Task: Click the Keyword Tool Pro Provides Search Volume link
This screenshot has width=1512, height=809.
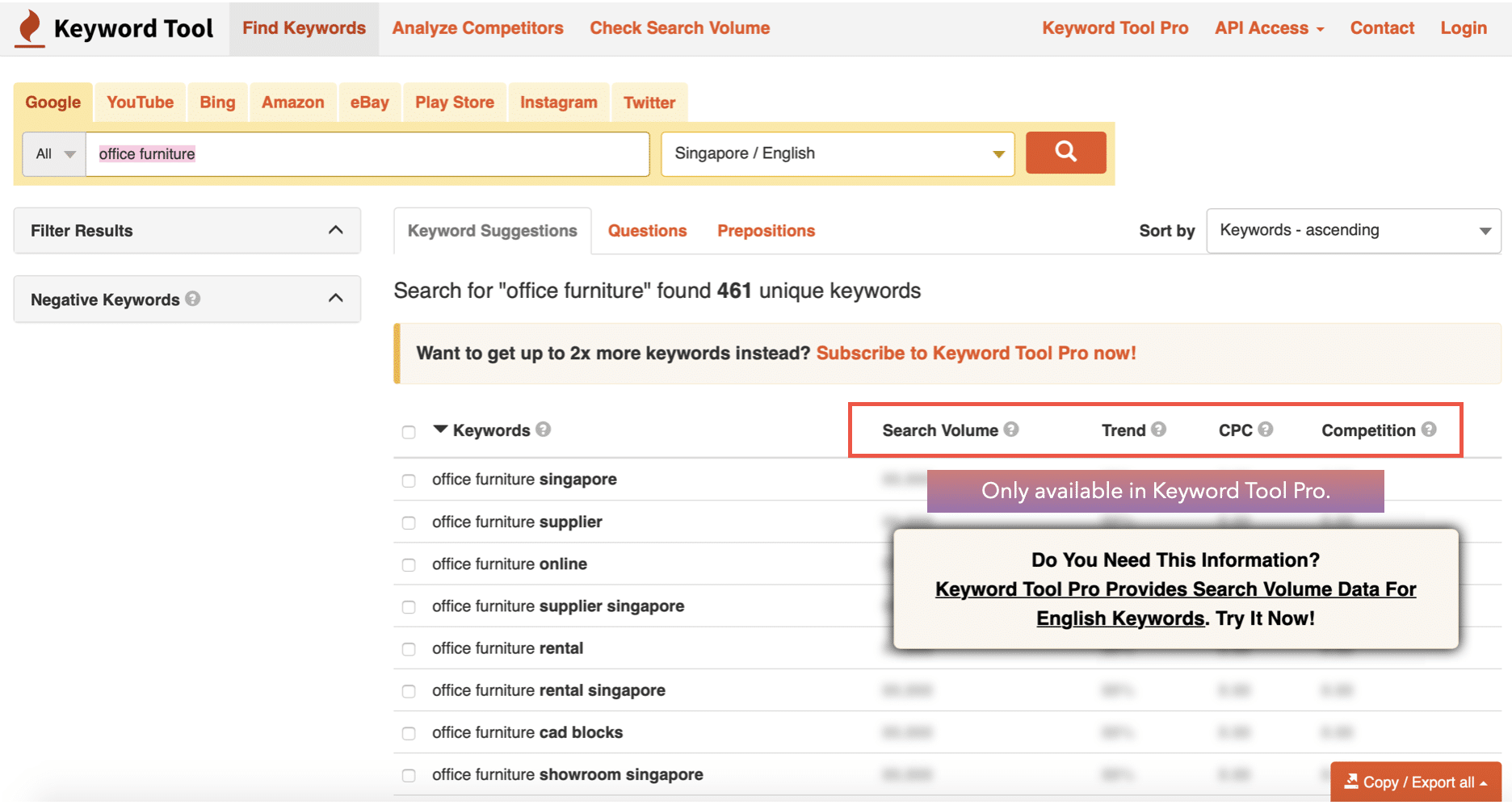Action: click(1175, 604)
